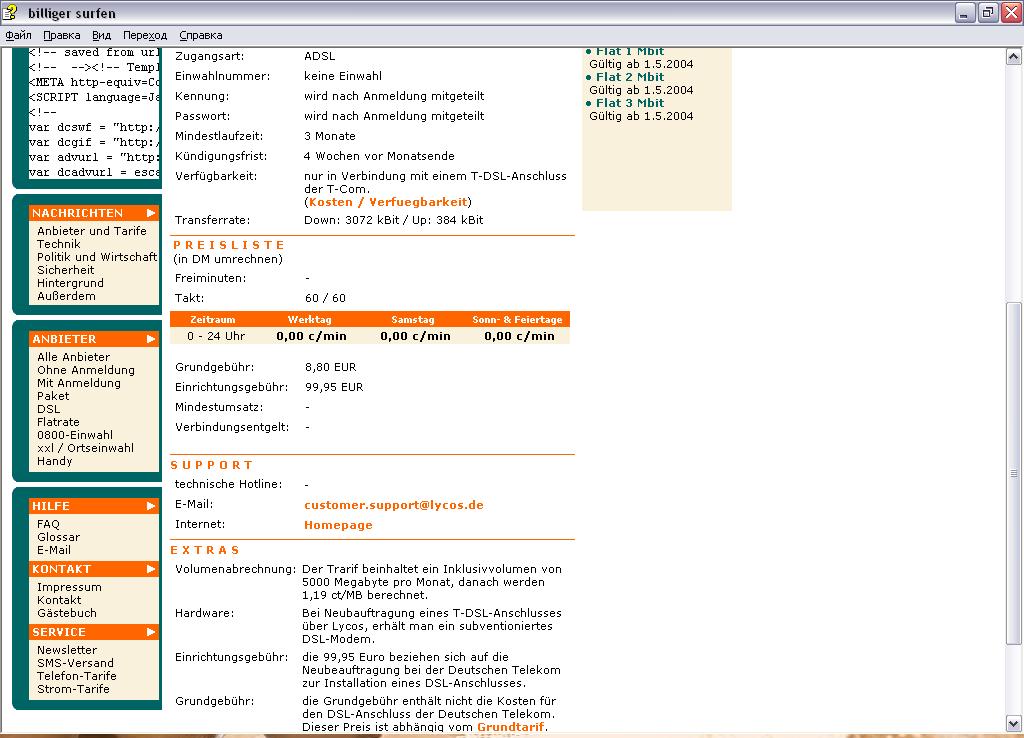Image resolution: width=1024 pixels, height=738 pixels.
Task: Open the Файл menu
Action: pos(18,35)
